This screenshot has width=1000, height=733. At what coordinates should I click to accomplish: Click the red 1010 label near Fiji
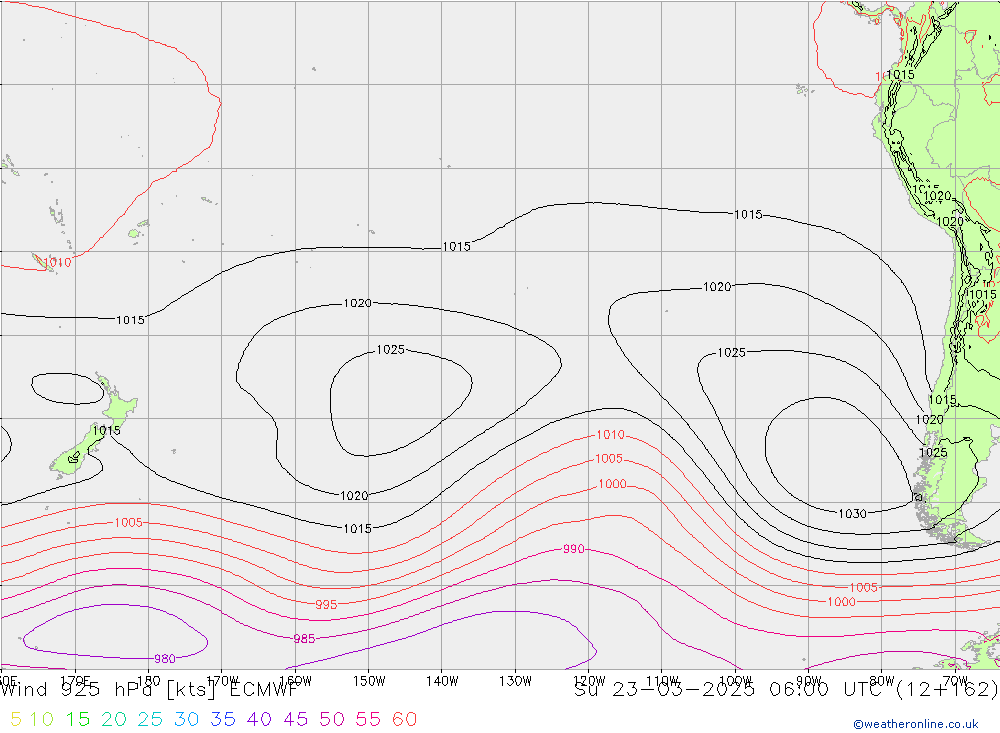(57, 262)
